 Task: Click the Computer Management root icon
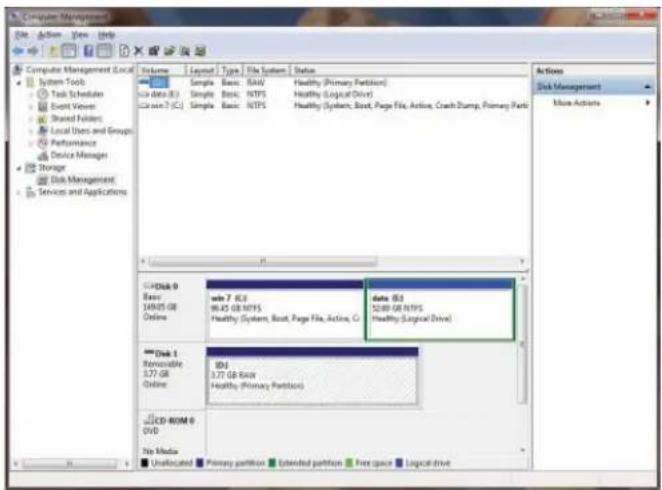(18, 70)
